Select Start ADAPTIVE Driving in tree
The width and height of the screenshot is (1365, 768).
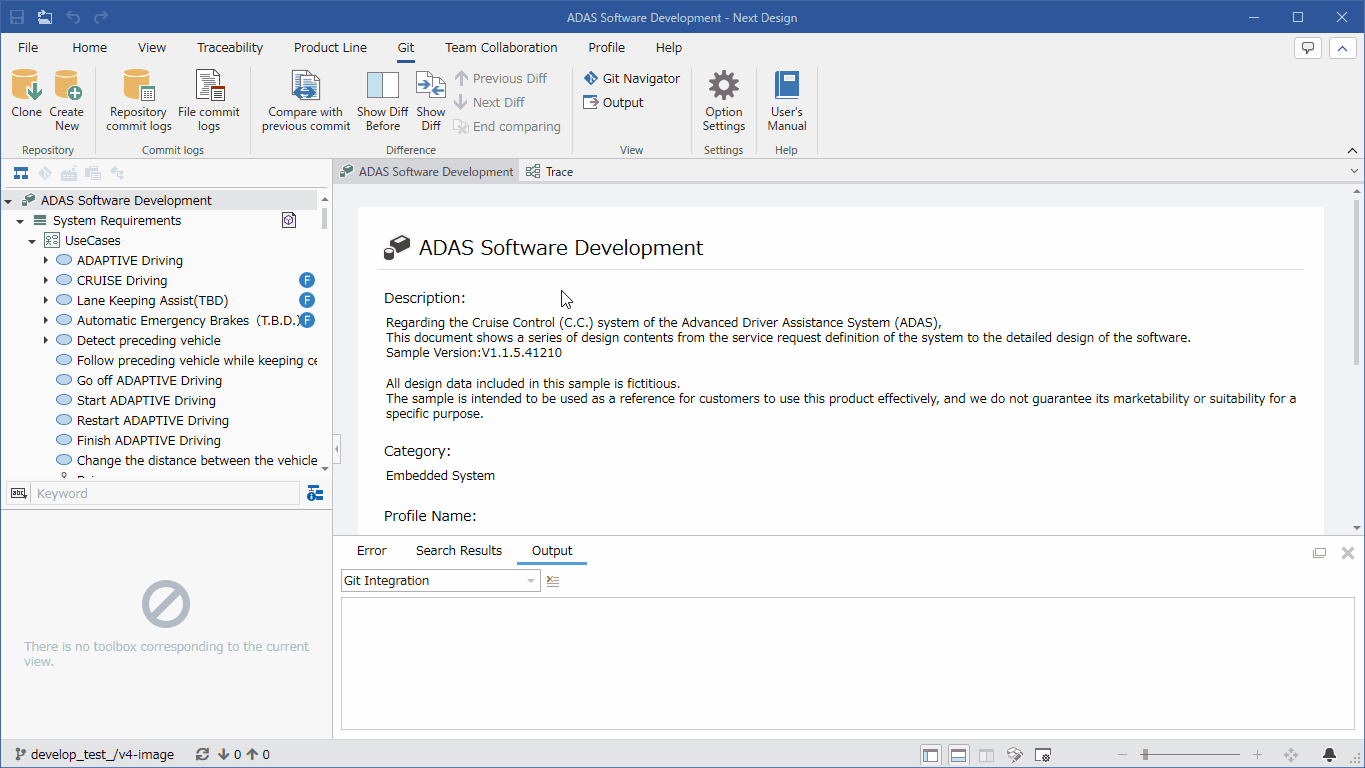pos(146,400)
